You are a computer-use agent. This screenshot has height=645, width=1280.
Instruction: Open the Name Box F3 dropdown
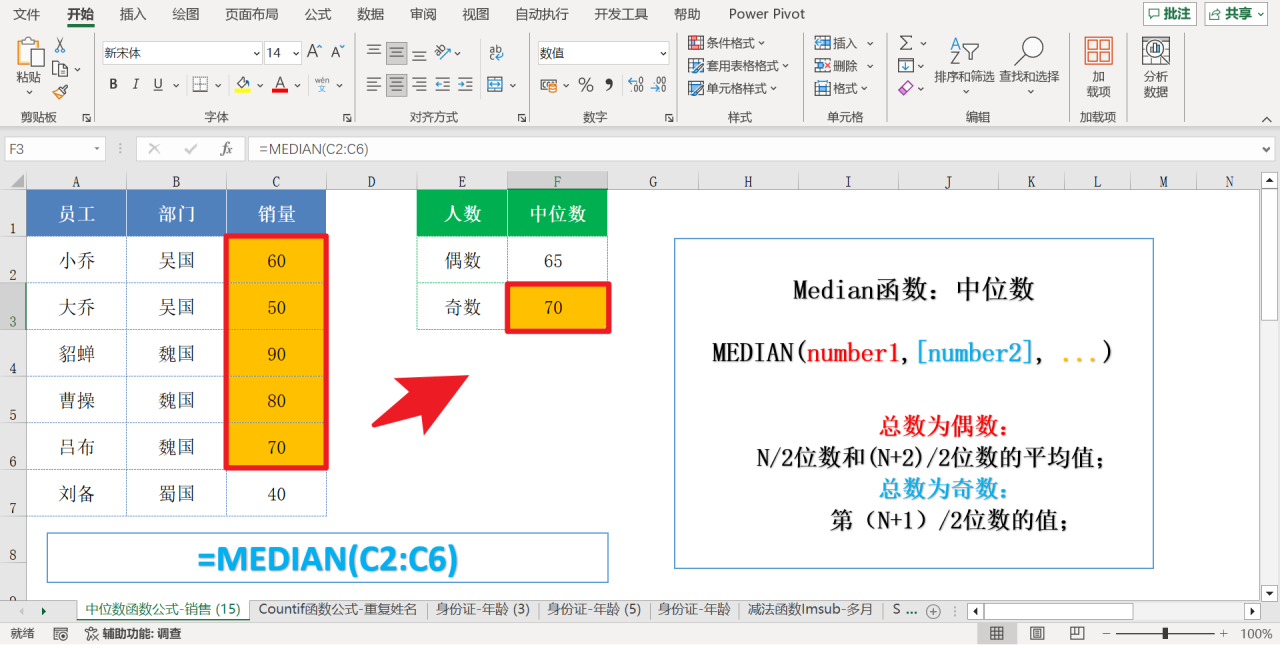coord(97,149)
